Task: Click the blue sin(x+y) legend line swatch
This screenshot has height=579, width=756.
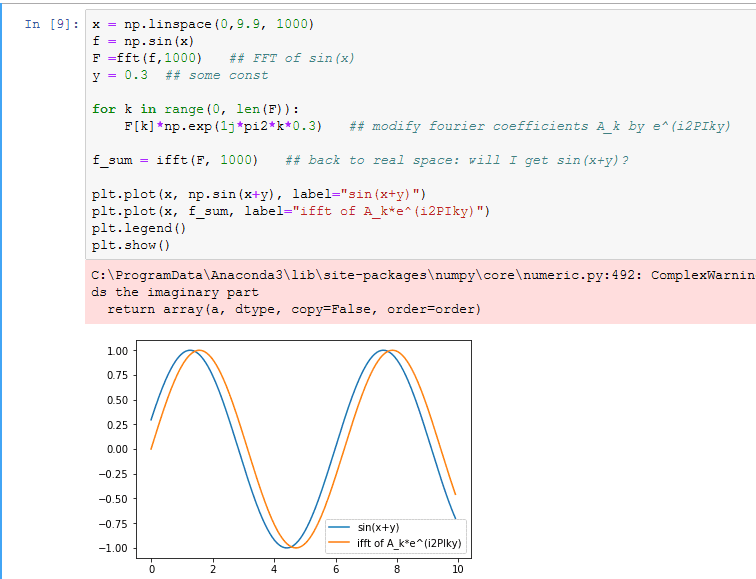Action: click(x=338, y=527)
